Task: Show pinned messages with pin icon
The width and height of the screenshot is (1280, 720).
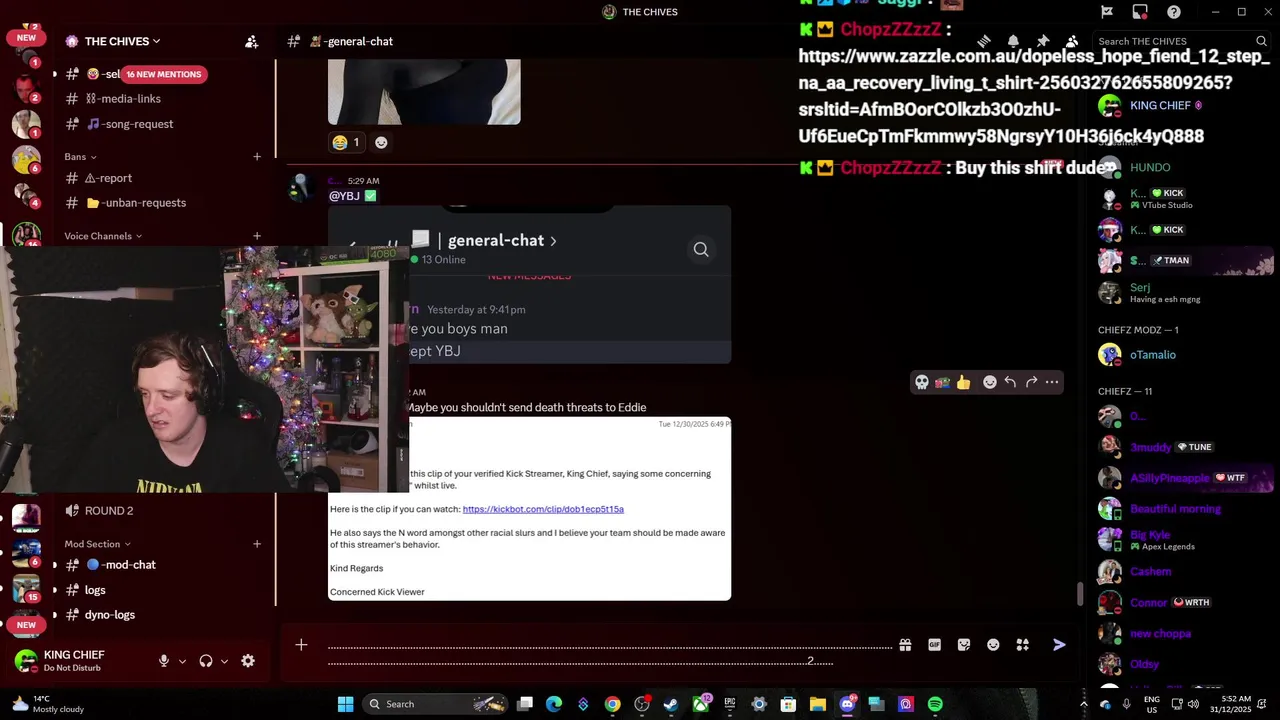Action: (x=1042, y=41)
